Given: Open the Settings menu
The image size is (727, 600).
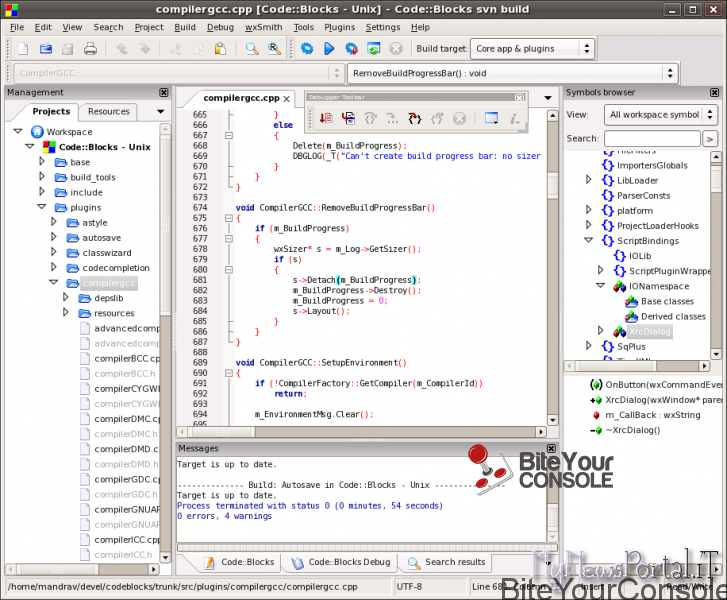Looking at the screenshot, I should point(383,27).
